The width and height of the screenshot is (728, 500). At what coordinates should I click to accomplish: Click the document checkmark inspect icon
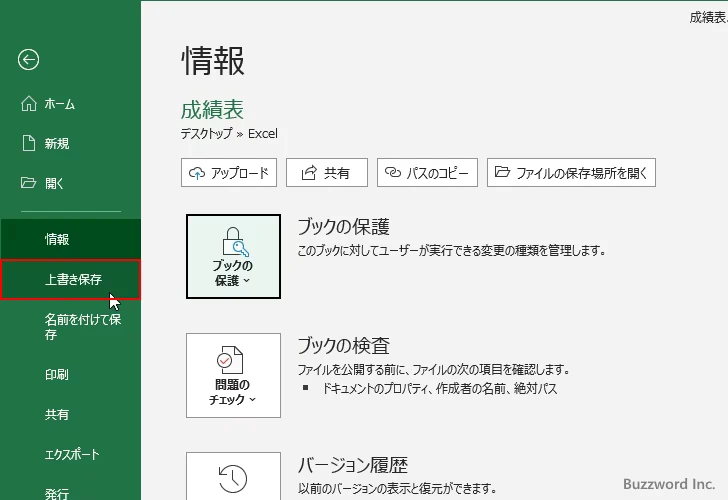(230, 360)
